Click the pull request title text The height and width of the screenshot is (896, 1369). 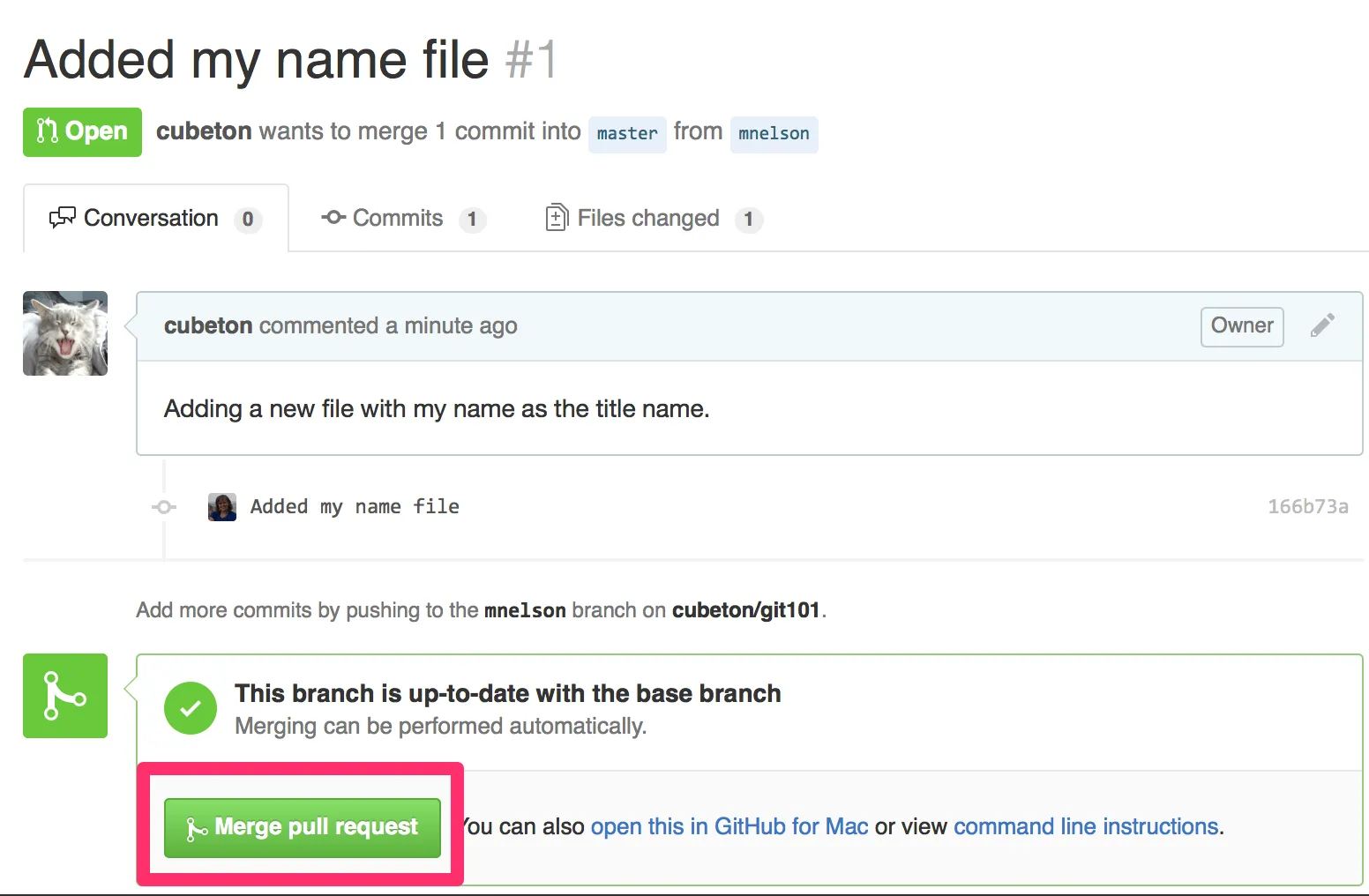click(x=257, y=60)
